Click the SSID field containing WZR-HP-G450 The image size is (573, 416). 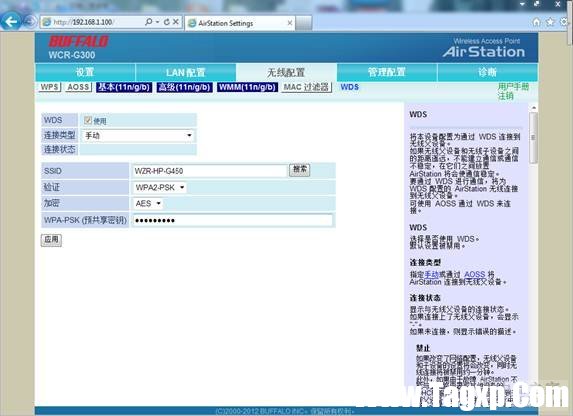pos(209,171)
